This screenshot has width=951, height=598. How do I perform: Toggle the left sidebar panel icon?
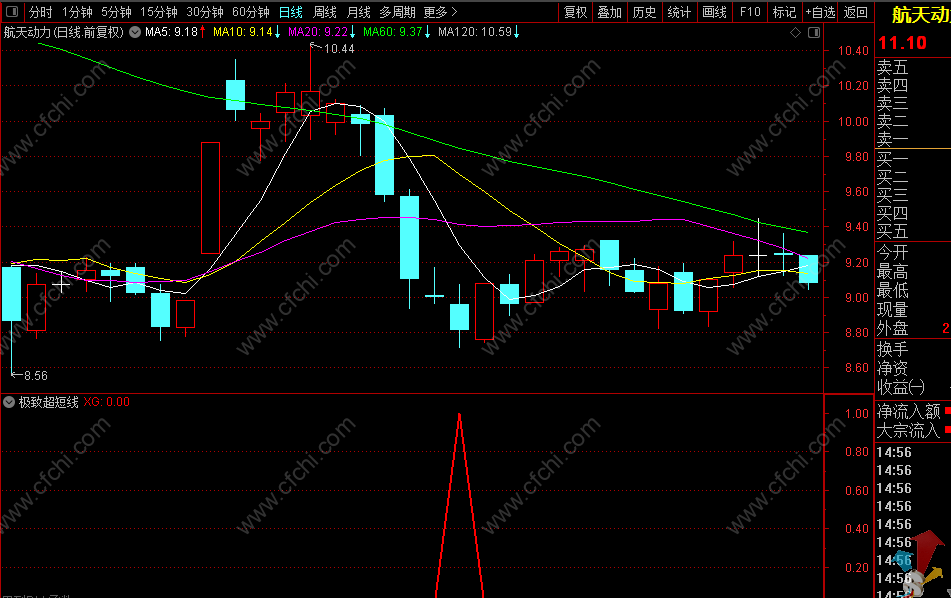point(12,12)
